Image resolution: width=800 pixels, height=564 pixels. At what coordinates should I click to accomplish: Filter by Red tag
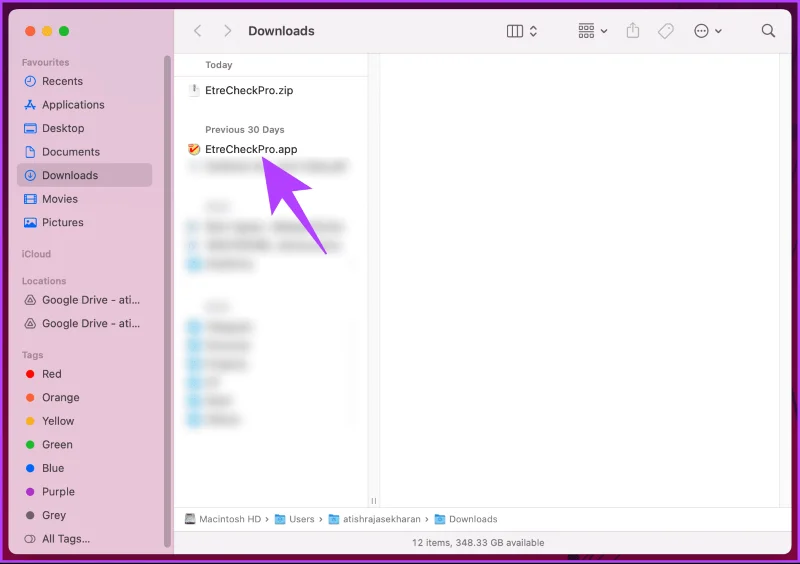85,374
